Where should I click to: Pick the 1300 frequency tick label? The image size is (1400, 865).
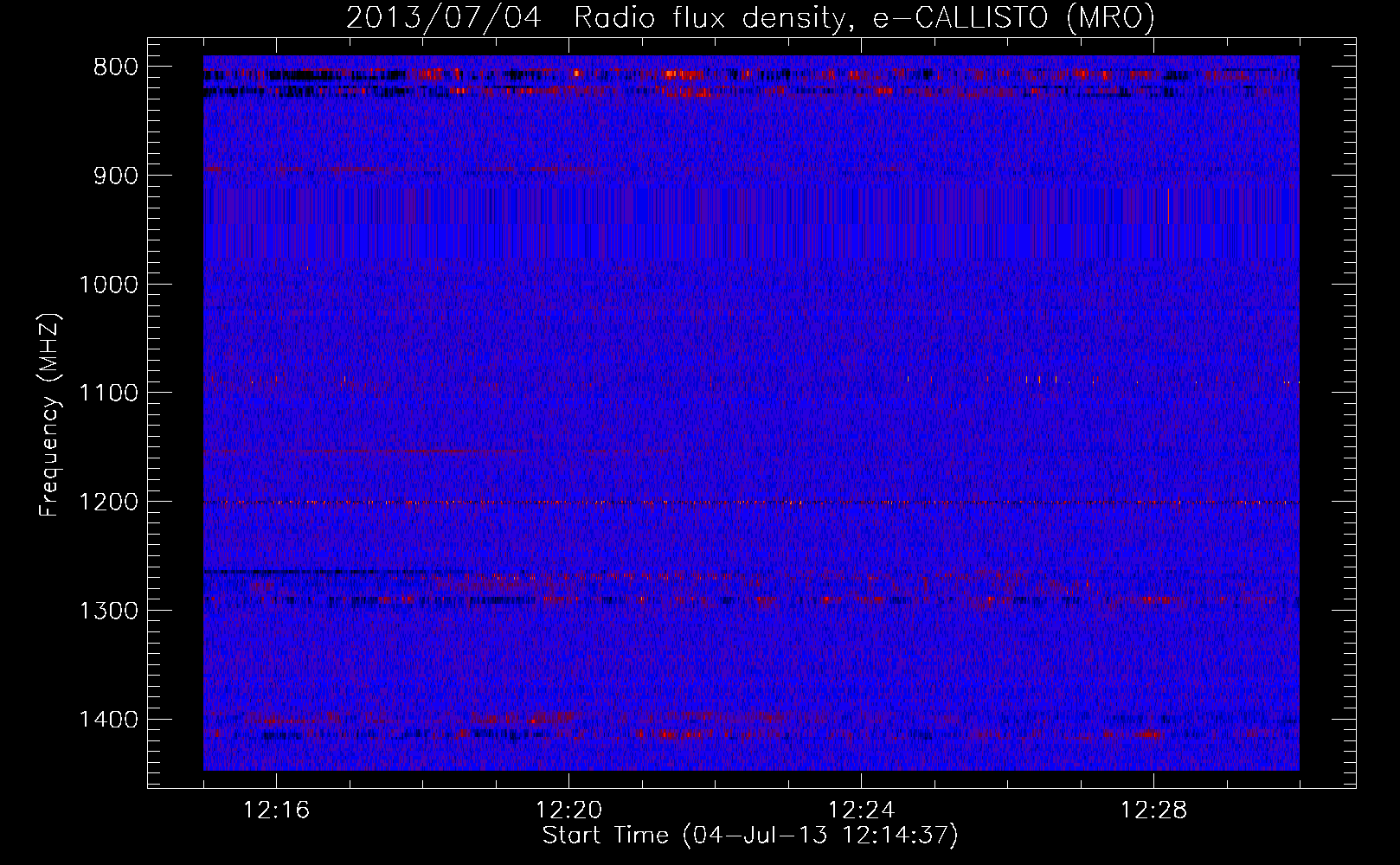pos(109,612)
